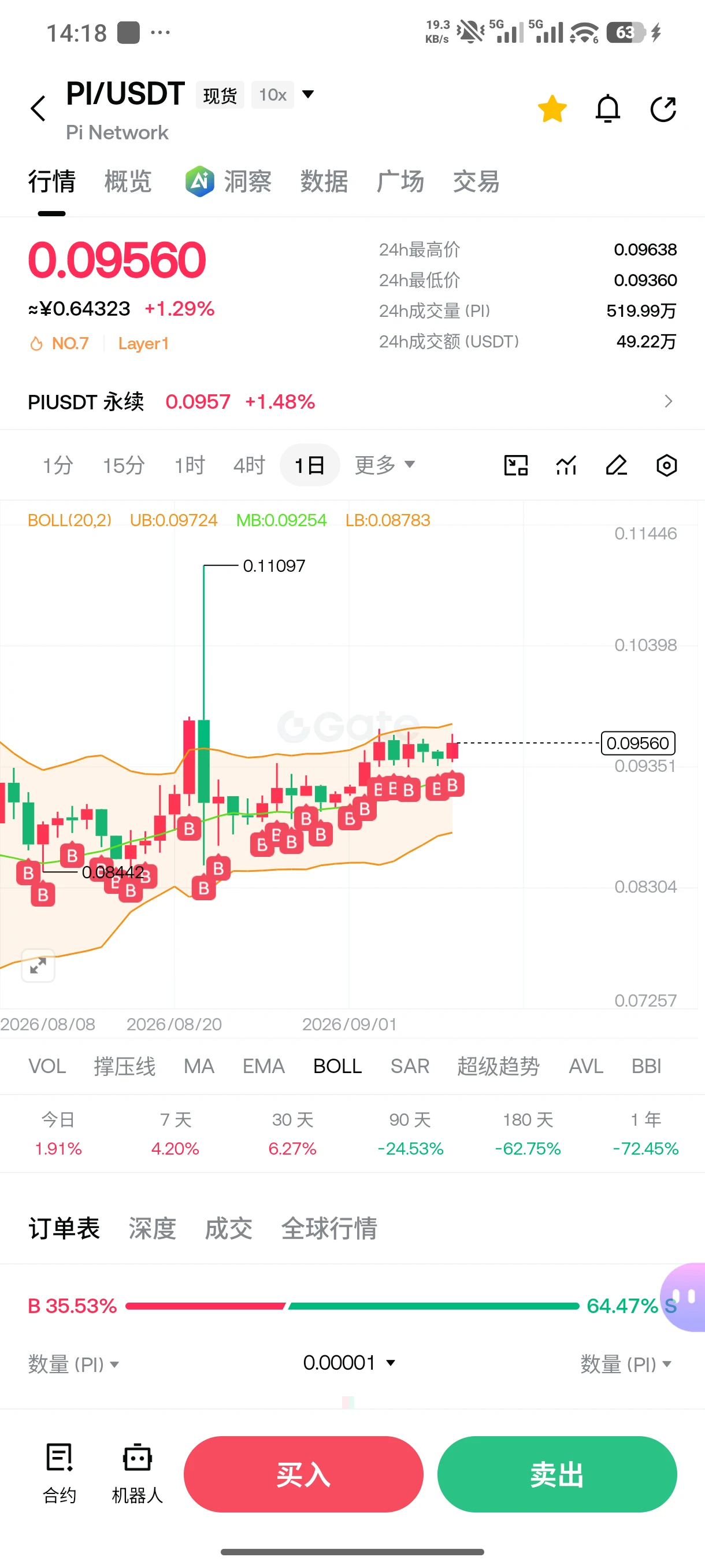Open 合约 futures icon
The width and height of the screenshot is (705, 1568).
60,1474
